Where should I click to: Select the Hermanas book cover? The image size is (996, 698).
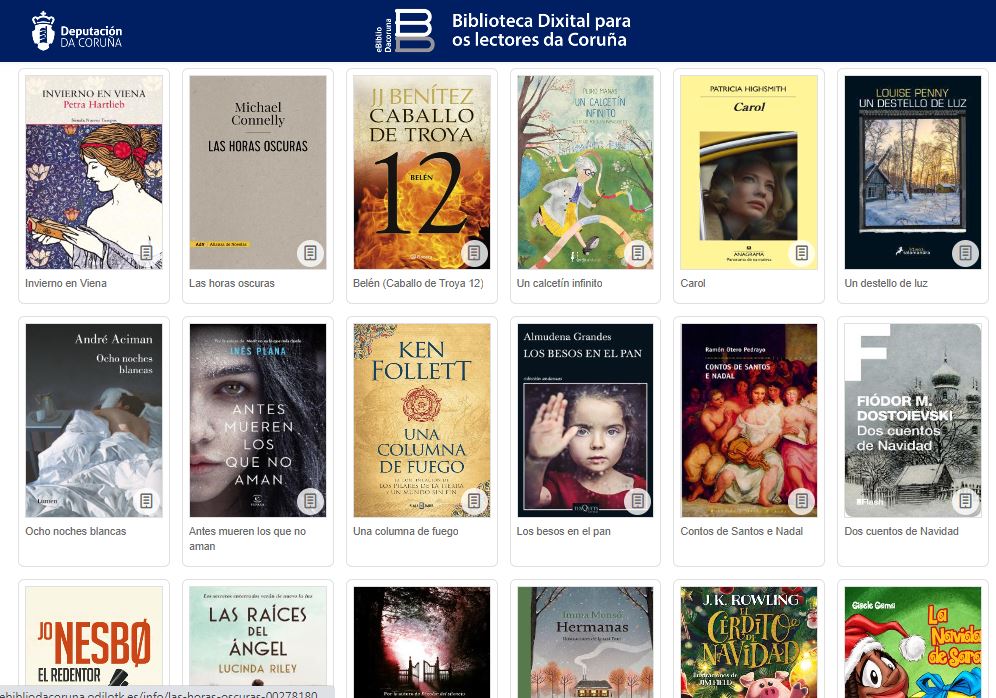(585, 642)
